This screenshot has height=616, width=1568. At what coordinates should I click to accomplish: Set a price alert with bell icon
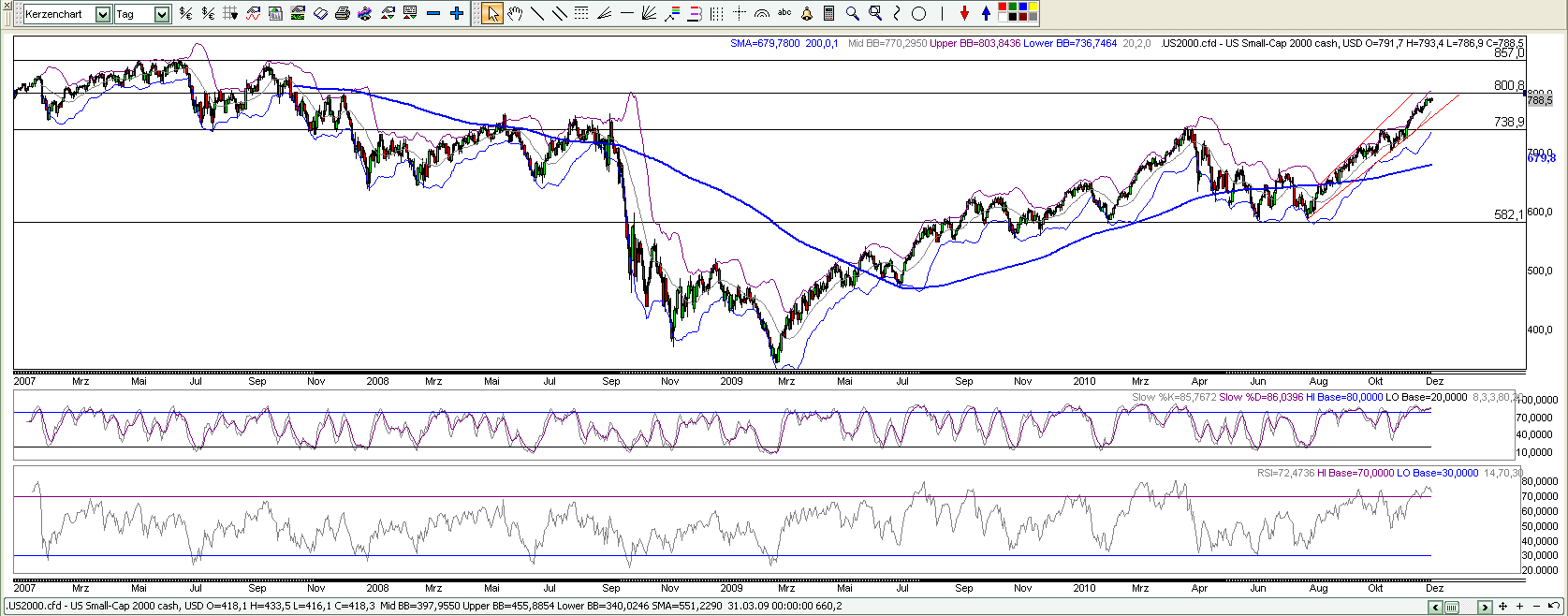[x=807, y=13]
